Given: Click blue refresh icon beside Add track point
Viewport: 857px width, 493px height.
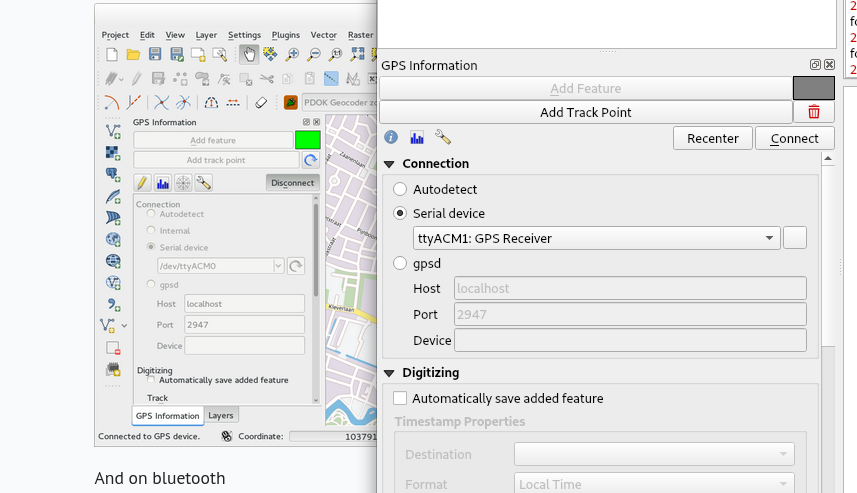Looking at the screenshot, I should pyautogui.click(x=310, y=160).
